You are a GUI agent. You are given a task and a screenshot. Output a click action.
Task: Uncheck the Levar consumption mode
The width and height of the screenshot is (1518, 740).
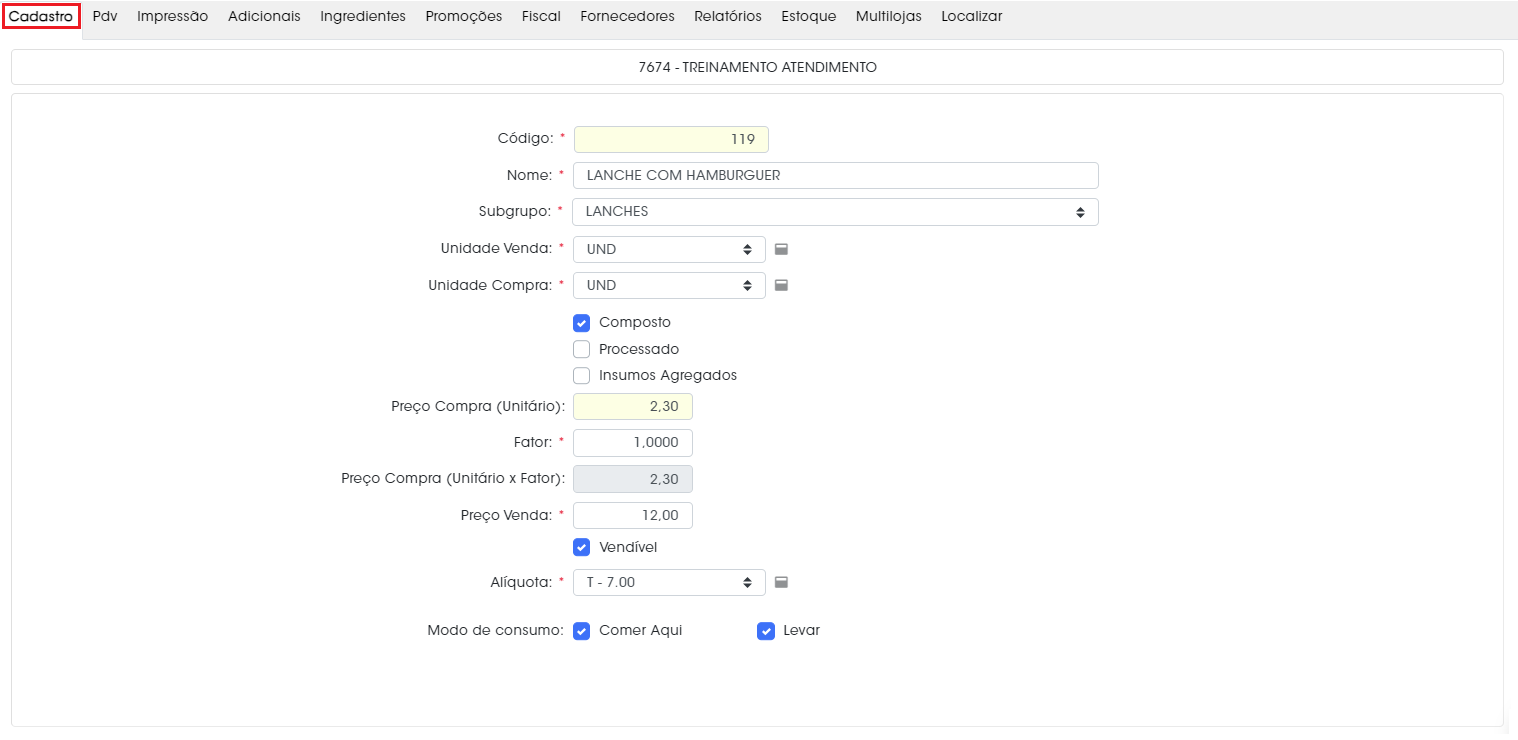[766, 631]
